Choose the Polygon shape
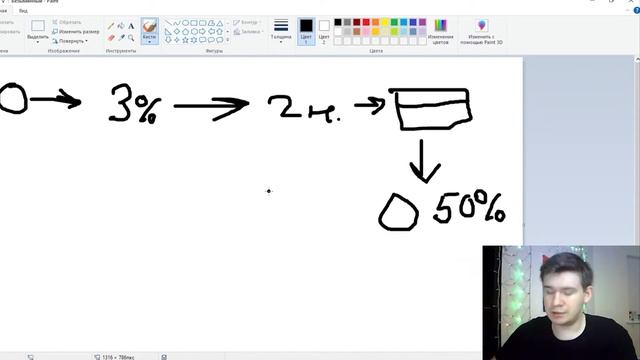The image size is (640, 360). [x=211, y=23]
